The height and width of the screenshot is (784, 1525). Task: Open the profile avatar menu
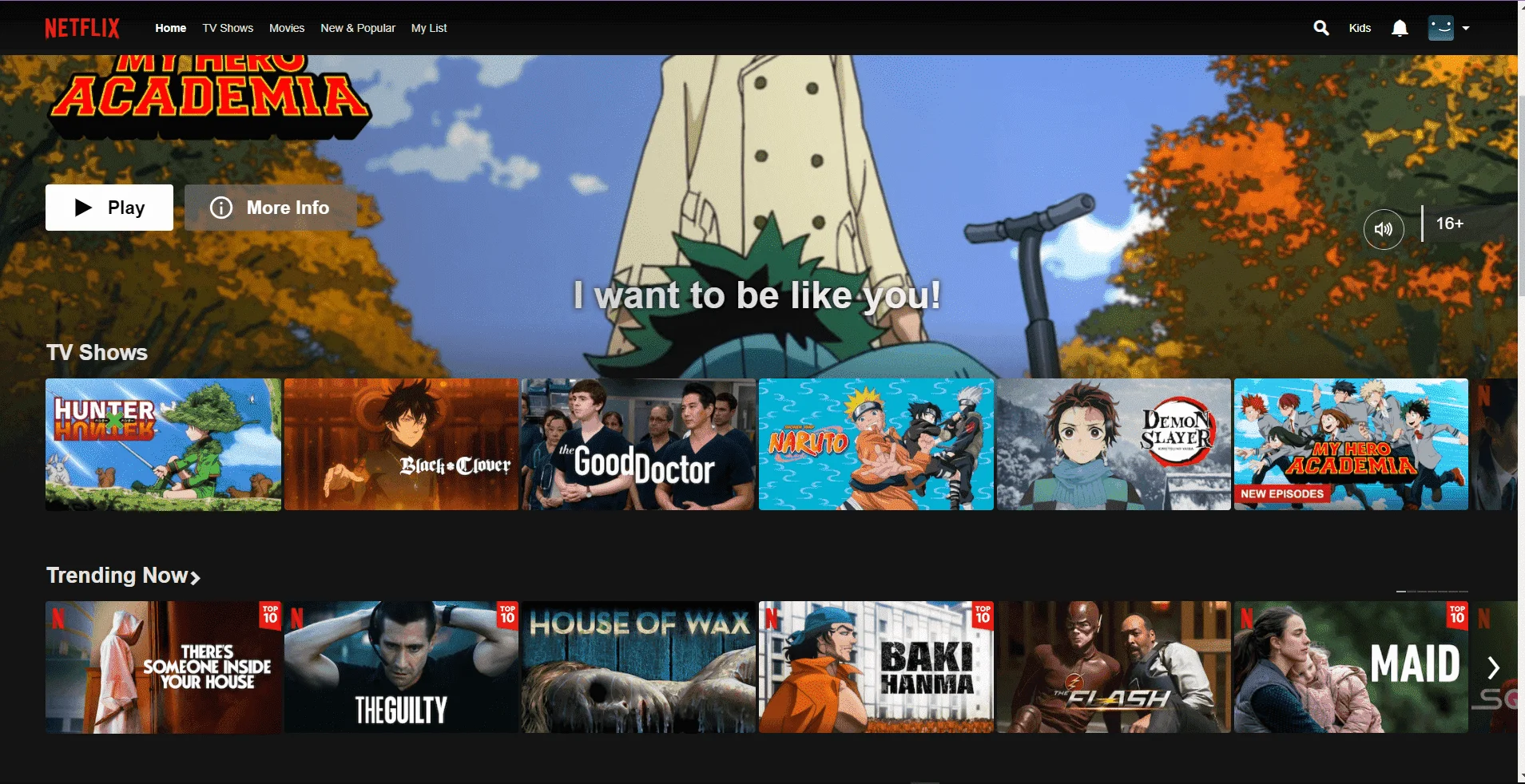click(1441, 28)
